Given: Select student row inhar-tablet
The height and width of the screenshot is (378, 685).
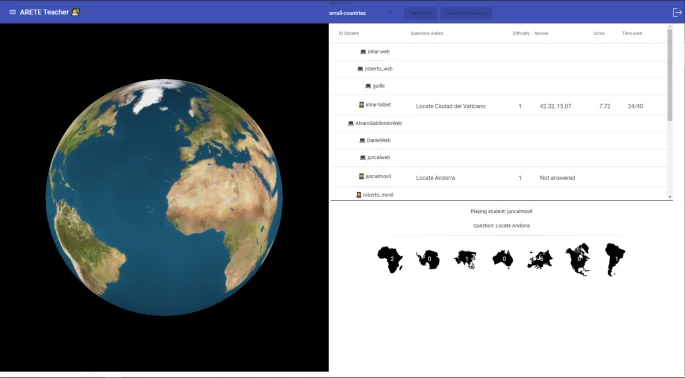Looking at the screenshot, I should [x=499, y=105].
